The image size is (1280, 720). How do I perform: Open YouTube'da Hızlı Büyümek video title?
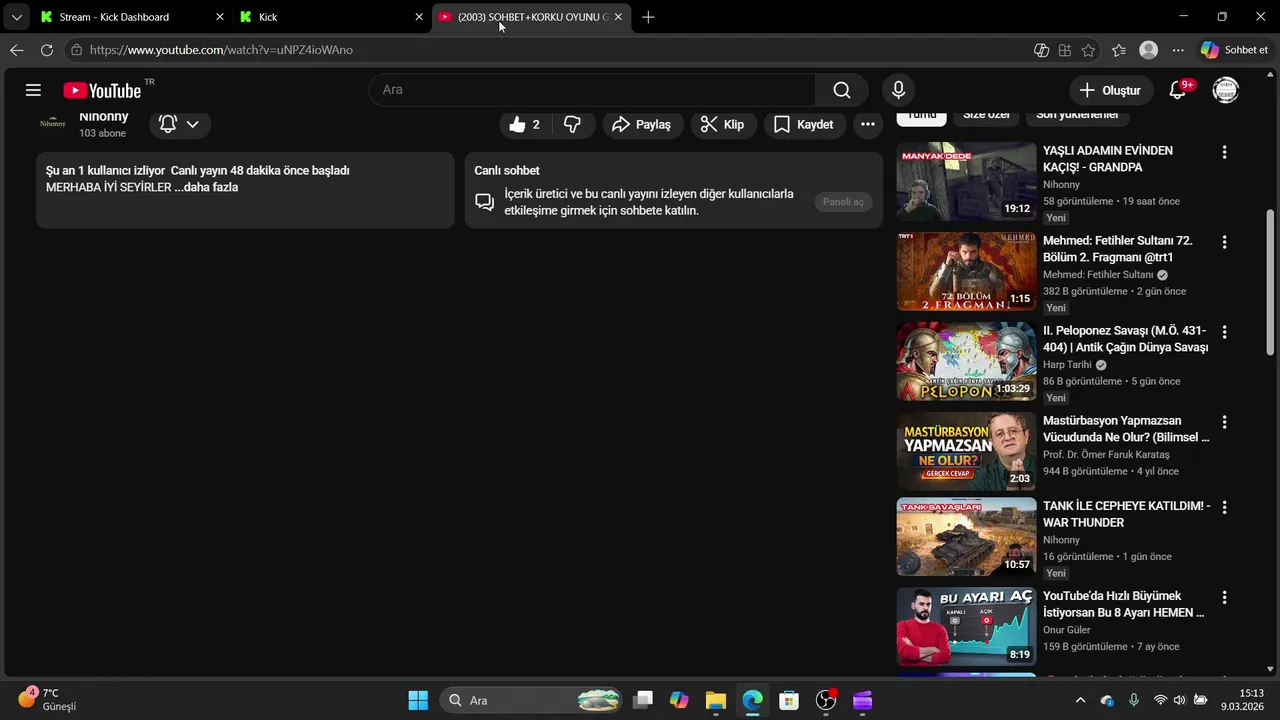pyautogui.click(x=1123, y=604)
